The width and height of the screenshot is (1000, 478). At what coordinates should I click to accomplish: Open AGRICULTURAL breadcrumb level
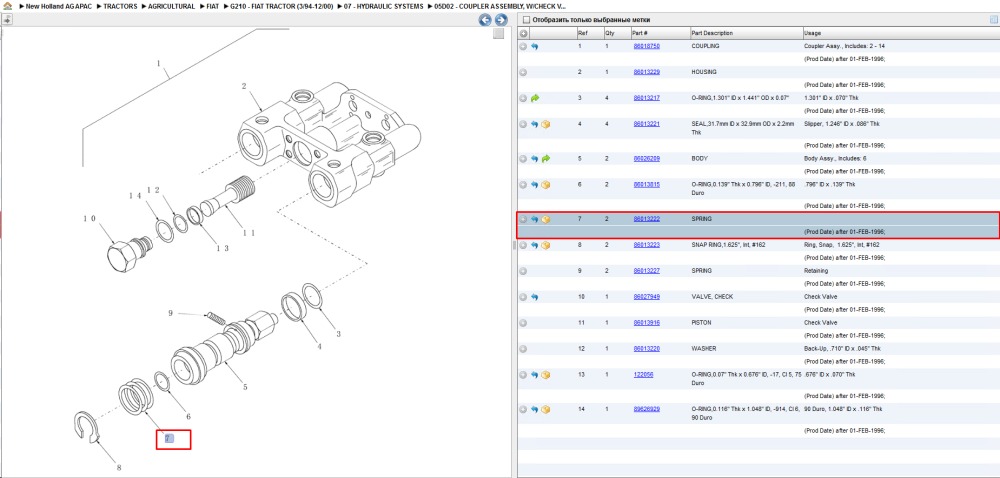pyautogui.click(x=172, y=6)
